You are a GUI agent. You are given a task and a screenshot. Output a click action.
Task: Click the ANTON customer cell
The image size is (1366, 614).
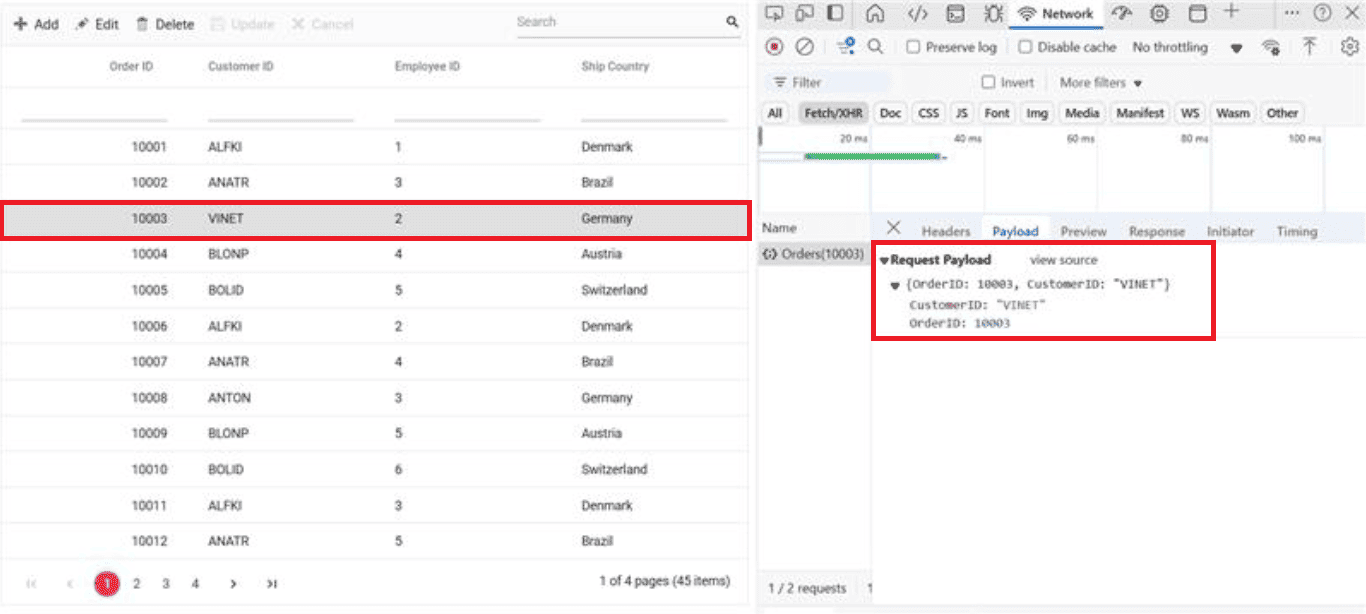coord(229,398)
